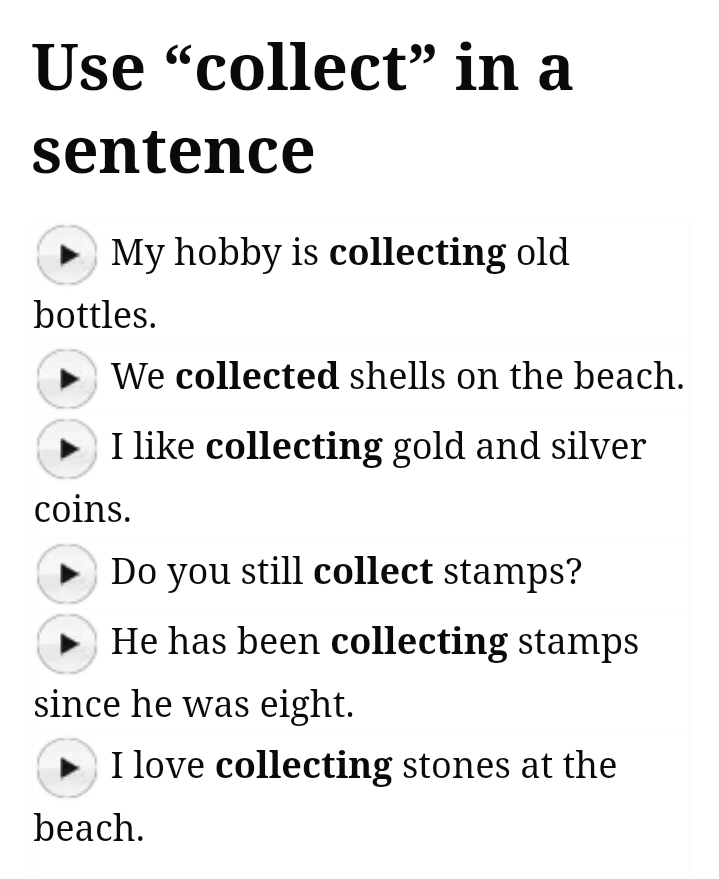Click the word "bottles." in first sentence
Screen dimensions: 719x879
95,315
